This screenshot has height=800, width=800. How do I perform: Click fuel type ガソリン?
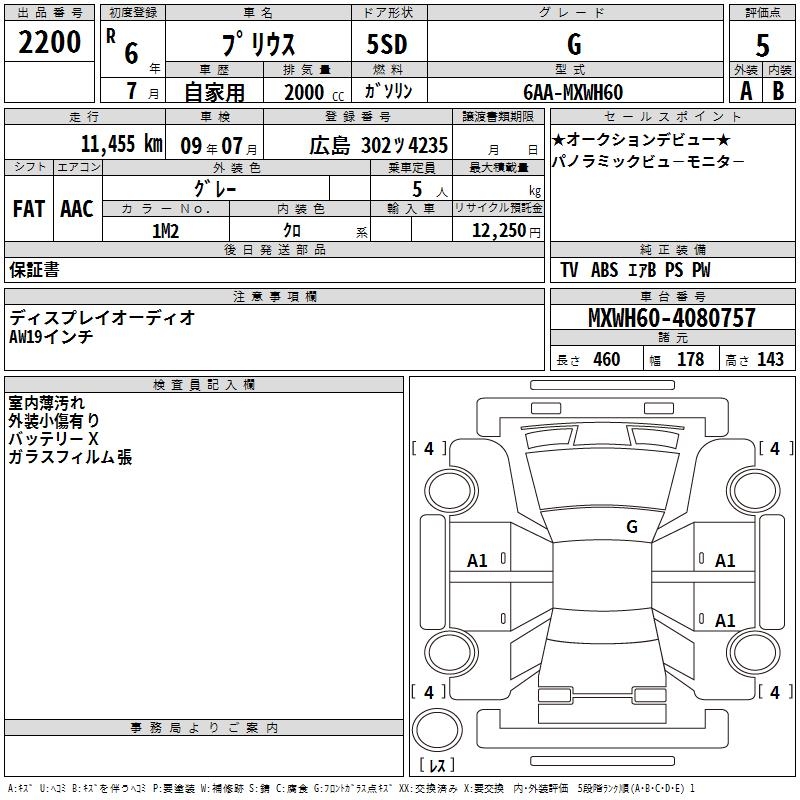(388, 91)
